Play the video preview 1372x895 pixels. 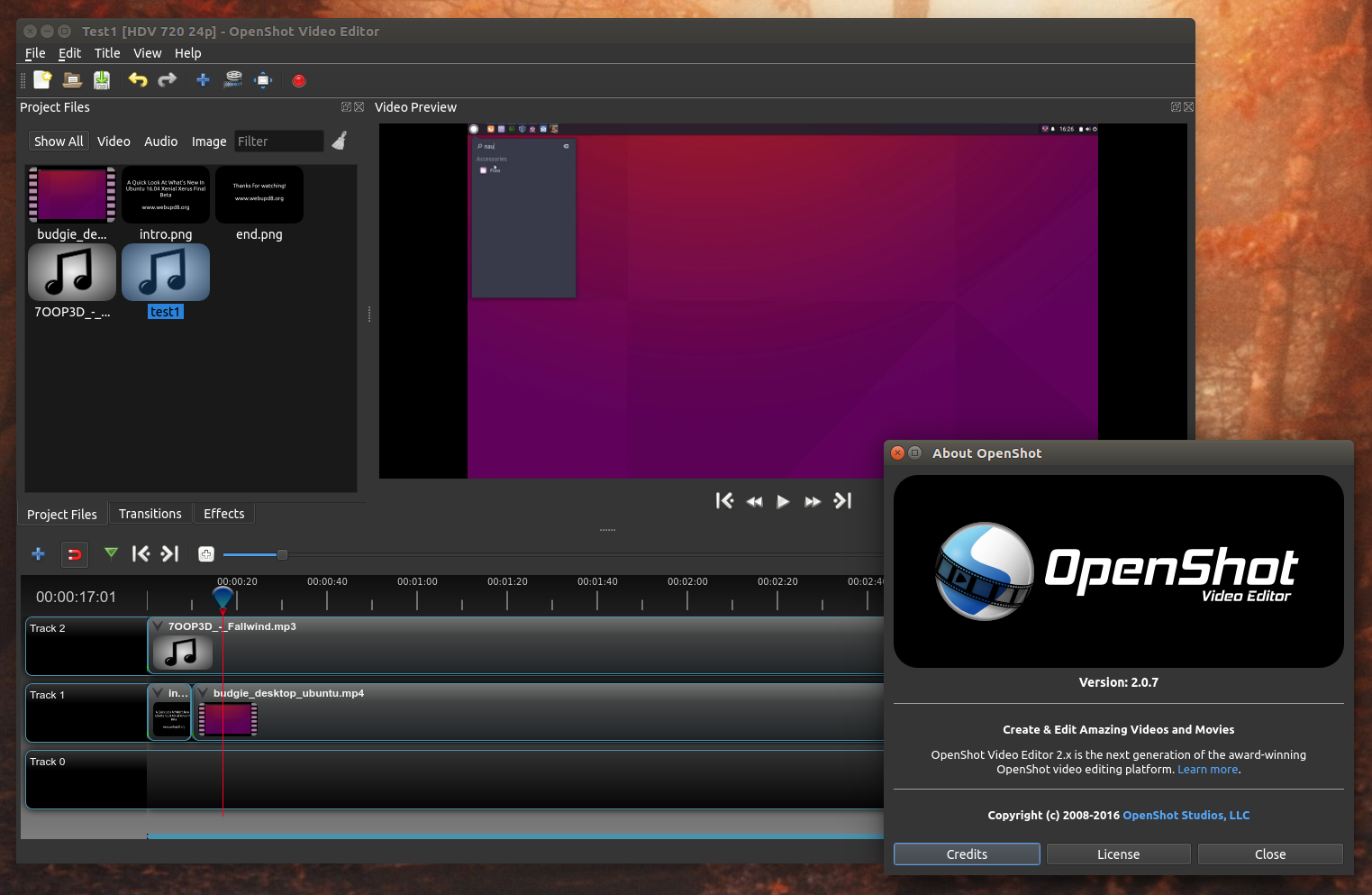[783, 501]
